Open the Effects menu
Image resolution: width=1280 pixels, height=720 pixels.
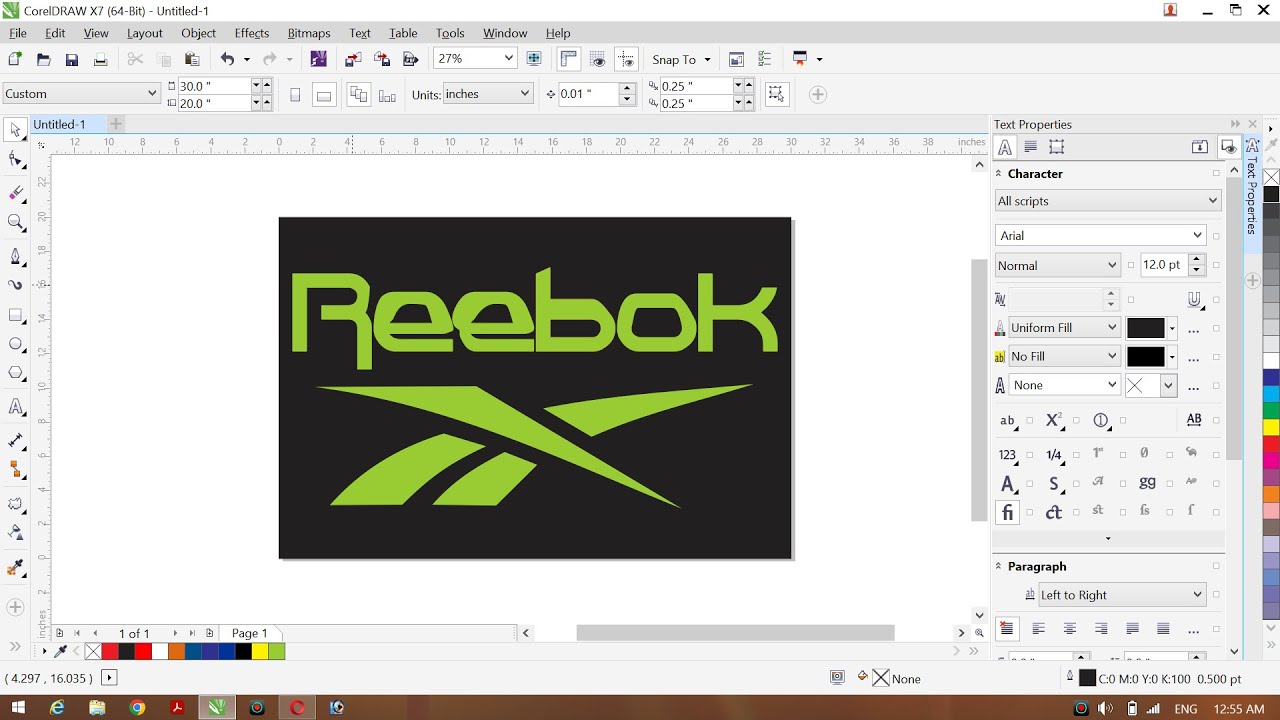coord(252,33)
